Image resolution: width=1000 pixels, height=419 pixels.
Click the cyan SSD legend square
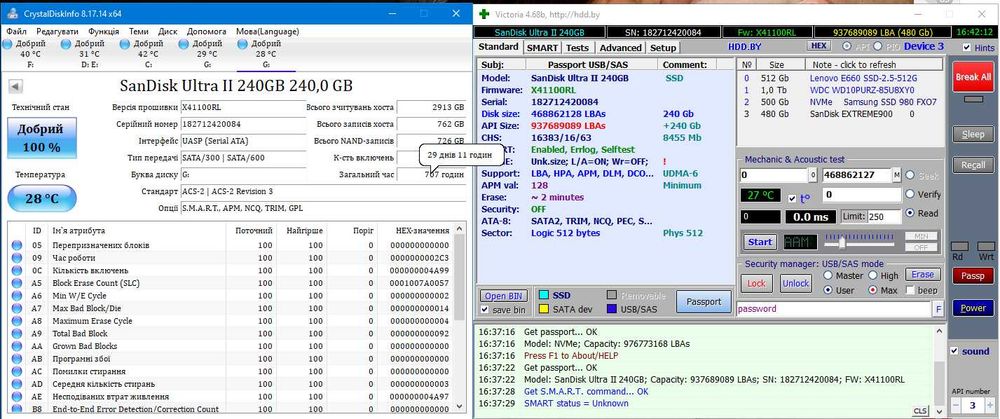(544, 295)
